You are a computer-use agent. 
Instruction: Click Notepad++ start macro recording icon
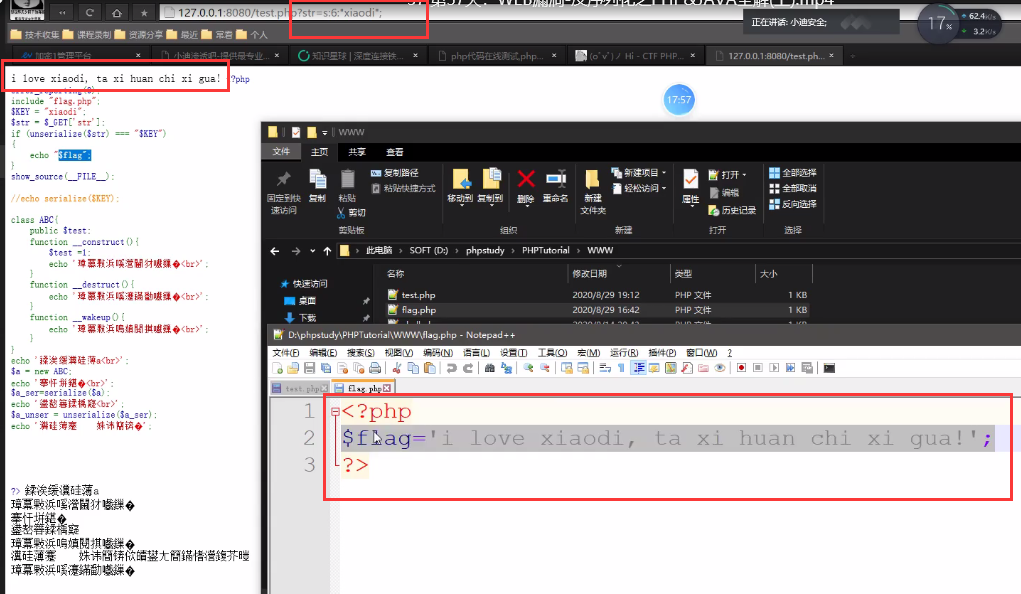tap(741, 368)
